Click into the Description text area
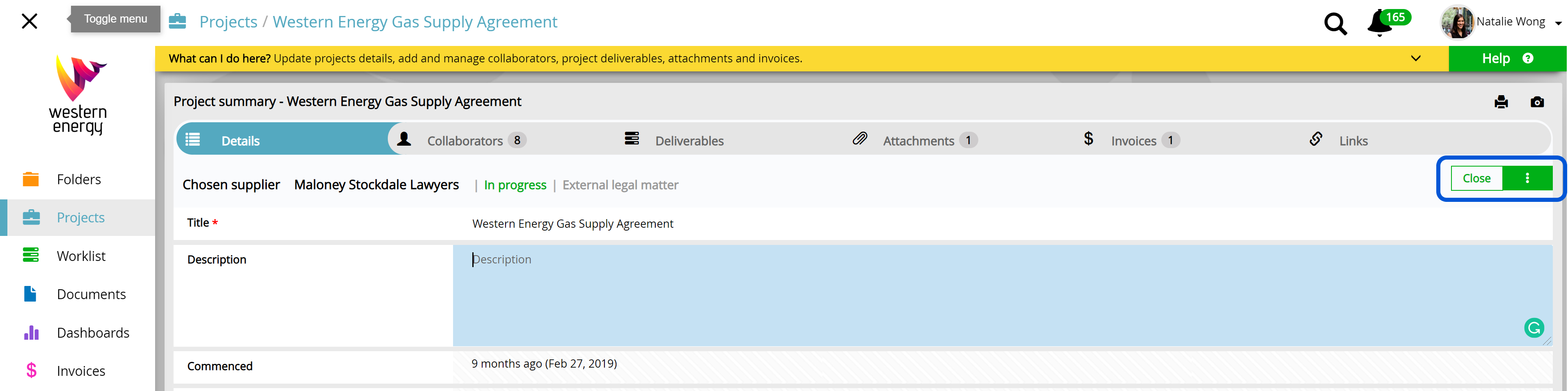The width and height of the screenshot is (1568, 391). (x=1003, y=296)
